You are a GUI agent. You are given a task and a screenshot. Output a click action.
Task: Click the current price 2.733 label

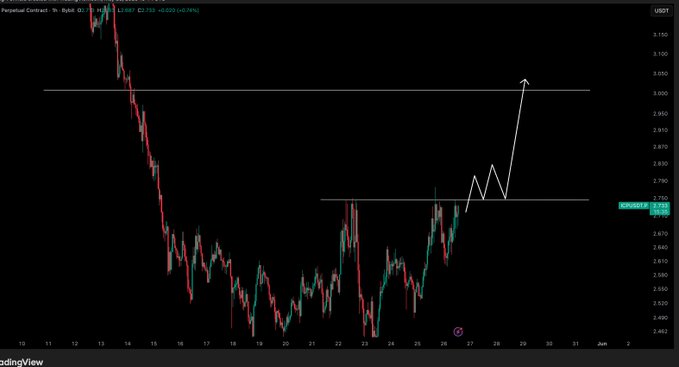pos(660,206)
